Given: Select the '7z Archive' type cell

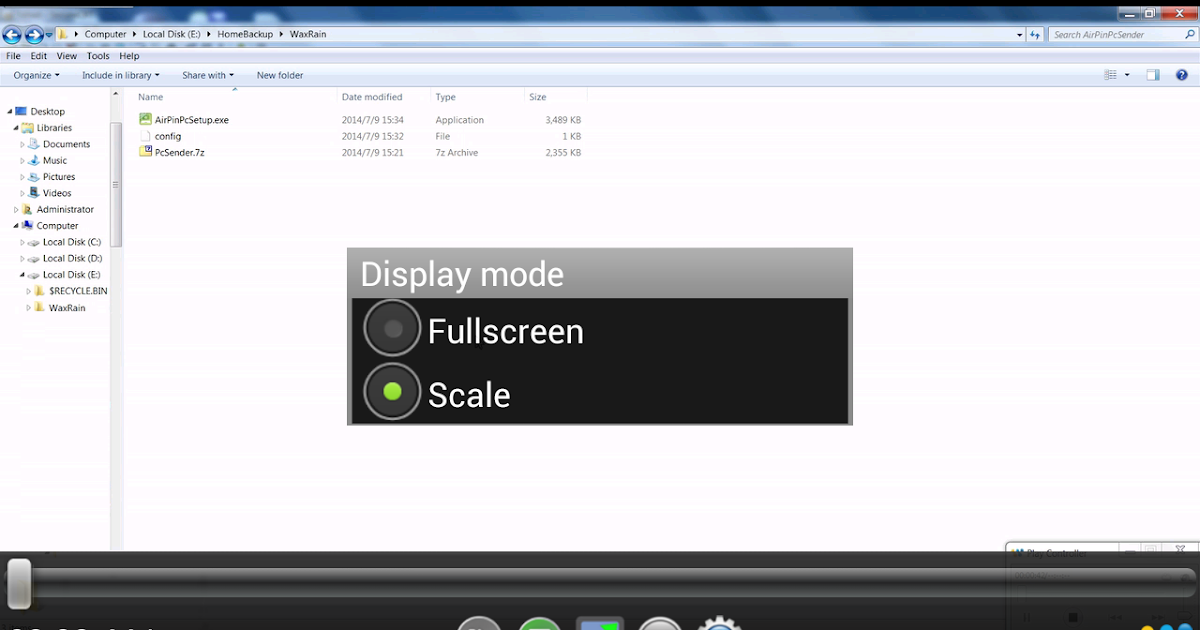Looking at the screenshot, I should tap(457, 153).
